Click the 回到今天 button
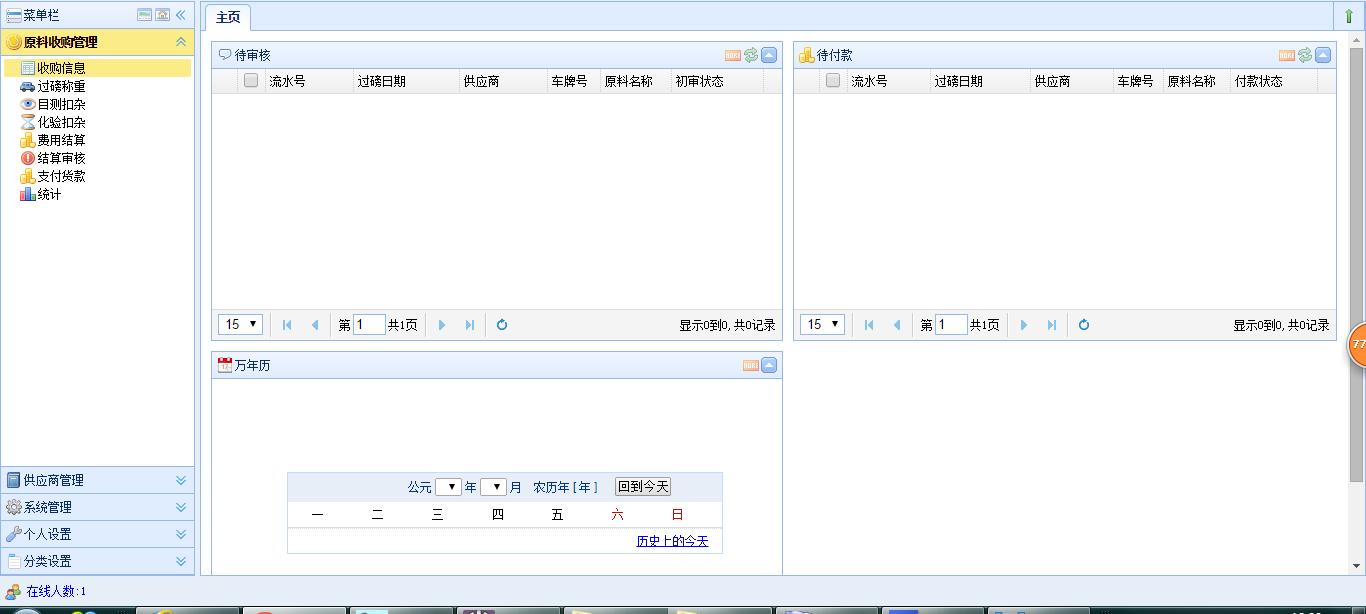 coord(643,487)
